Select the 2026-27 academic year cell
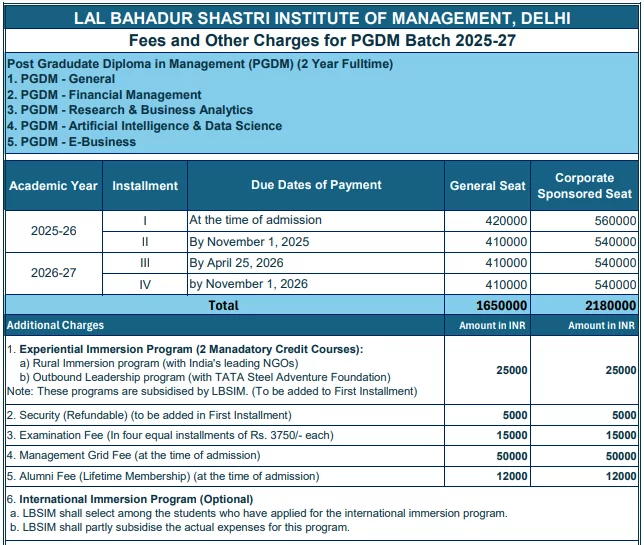The width and height of the screenshot is (644, 545). click(52, 273)
